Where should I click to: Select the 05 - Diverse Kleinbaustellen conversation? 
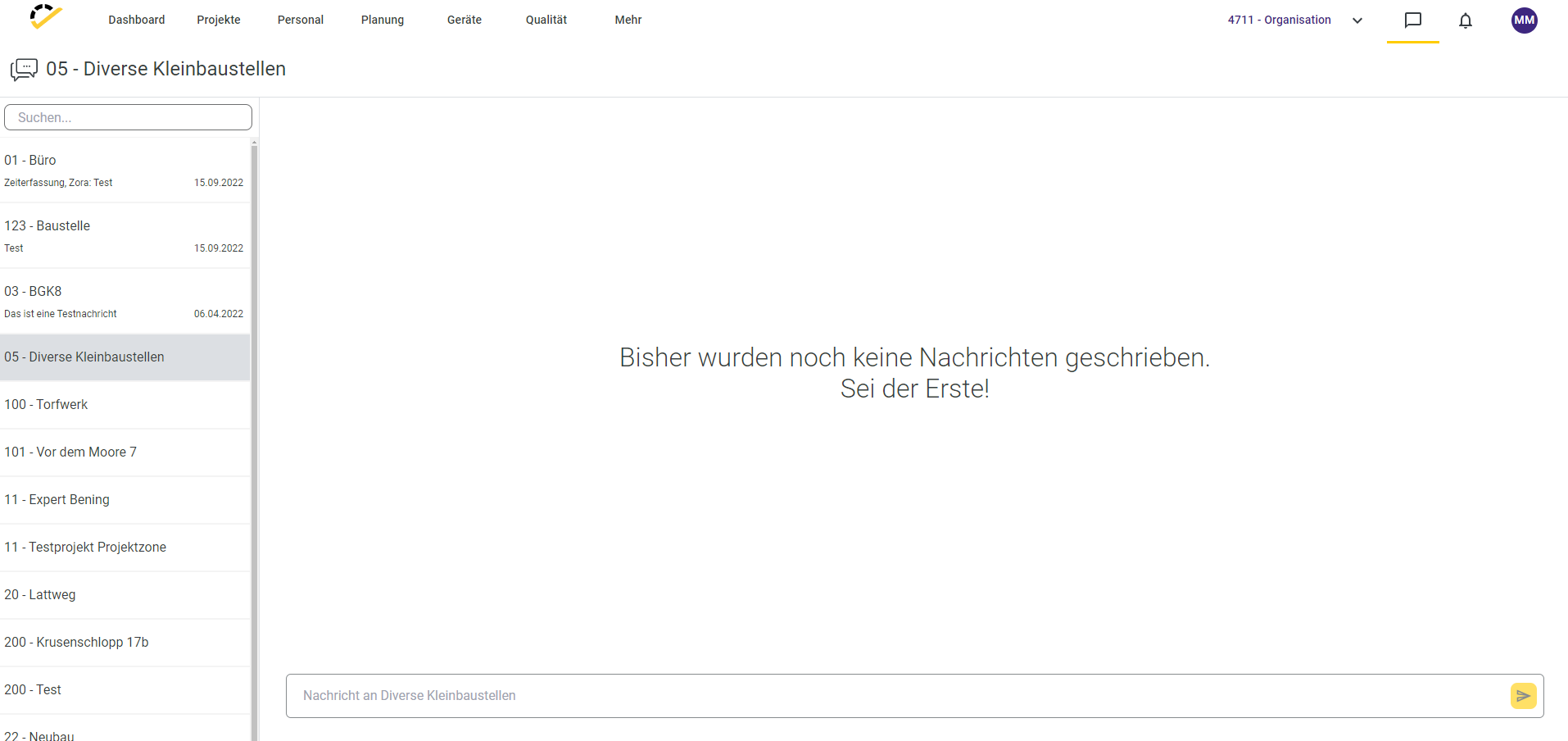pyautogui.click(x=125, y=357)
